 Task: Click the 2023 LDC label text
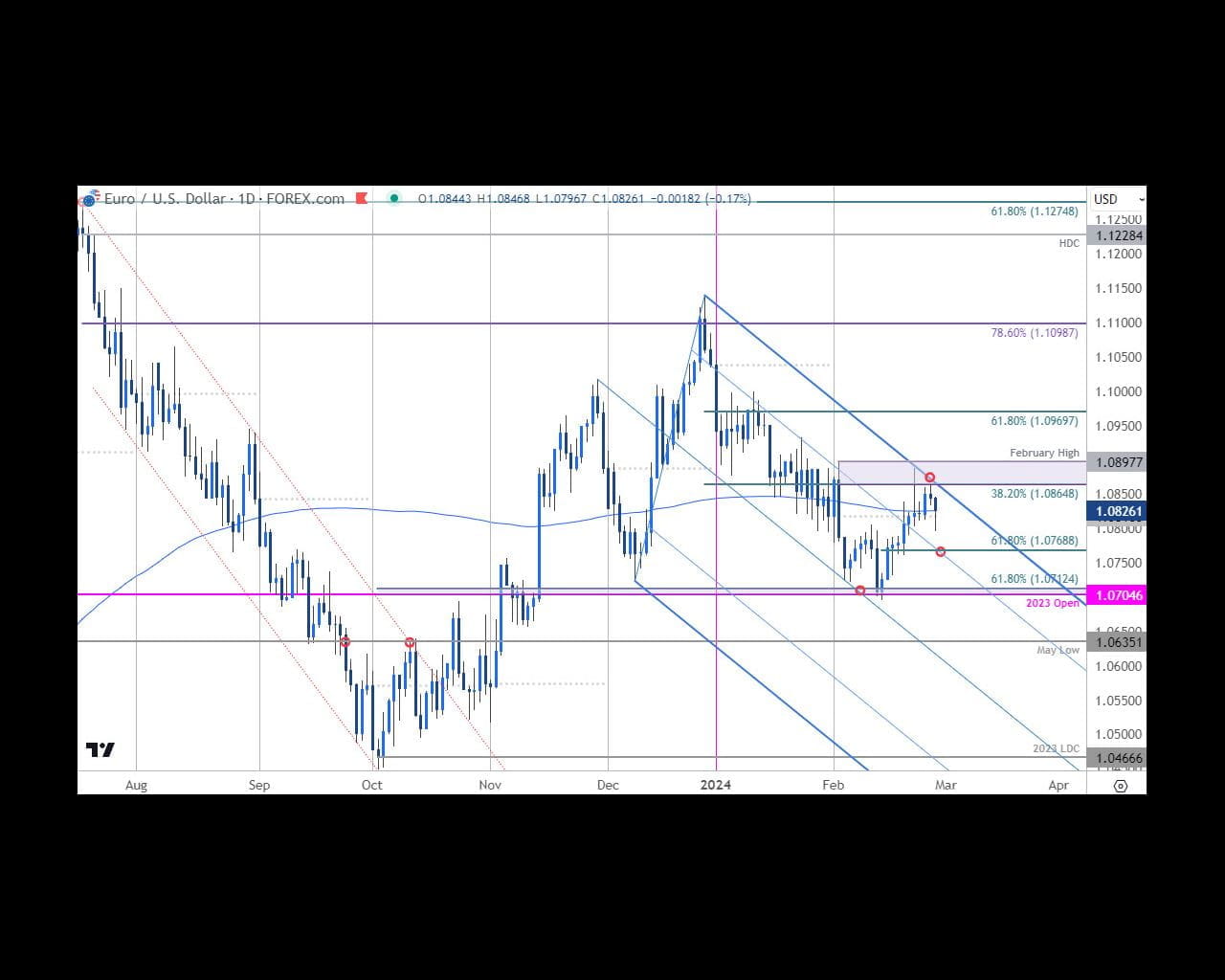(x=1056, y=748)
